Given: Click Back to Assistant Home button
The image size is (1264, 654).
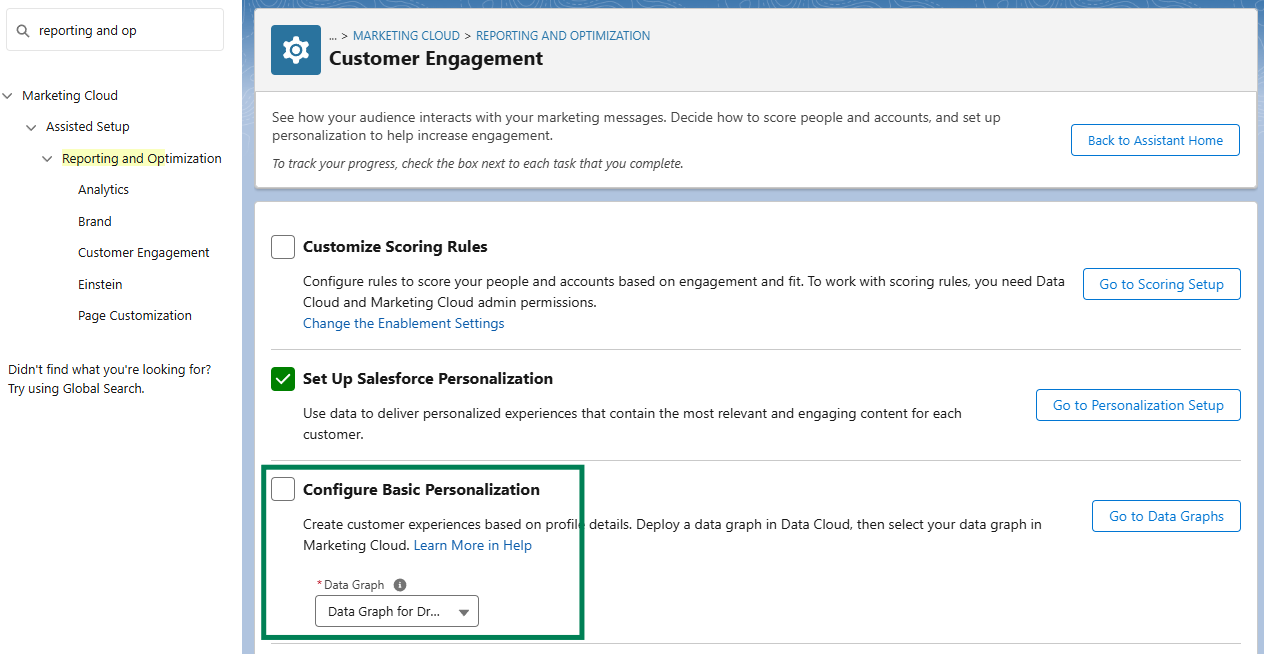Looking at the screenshot, I should pos(1155,140).
